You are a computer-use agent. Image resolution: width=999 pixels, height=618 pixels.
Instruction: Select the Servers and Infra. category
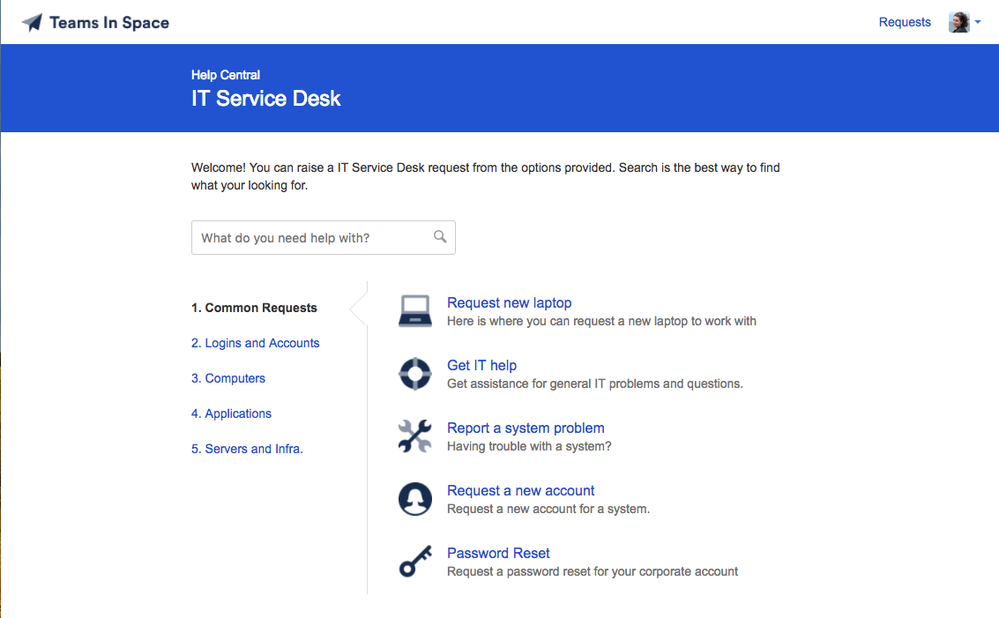tap(247, 448)
